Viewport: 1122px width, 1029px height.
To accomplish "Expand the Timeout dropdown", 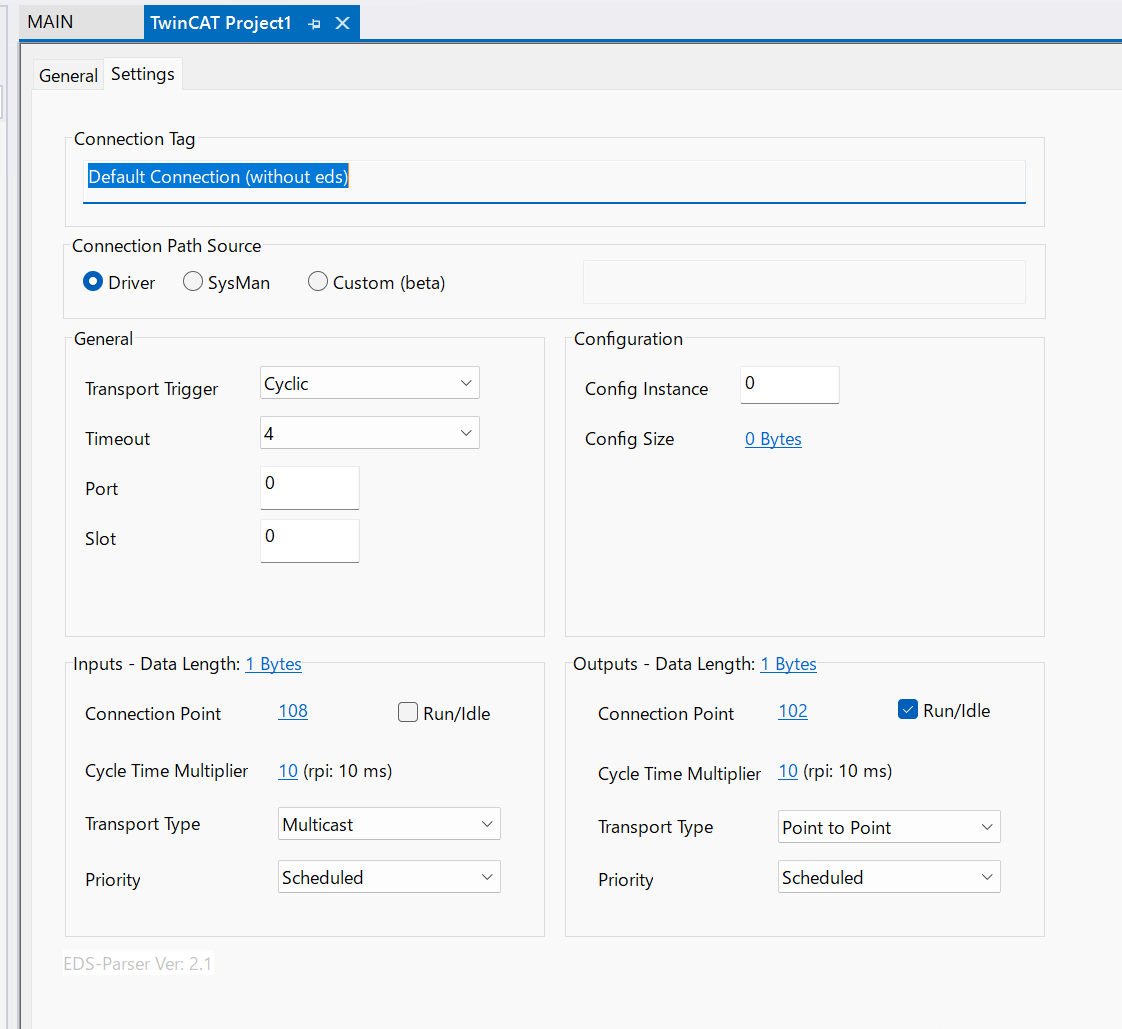I will click(369, 433).
